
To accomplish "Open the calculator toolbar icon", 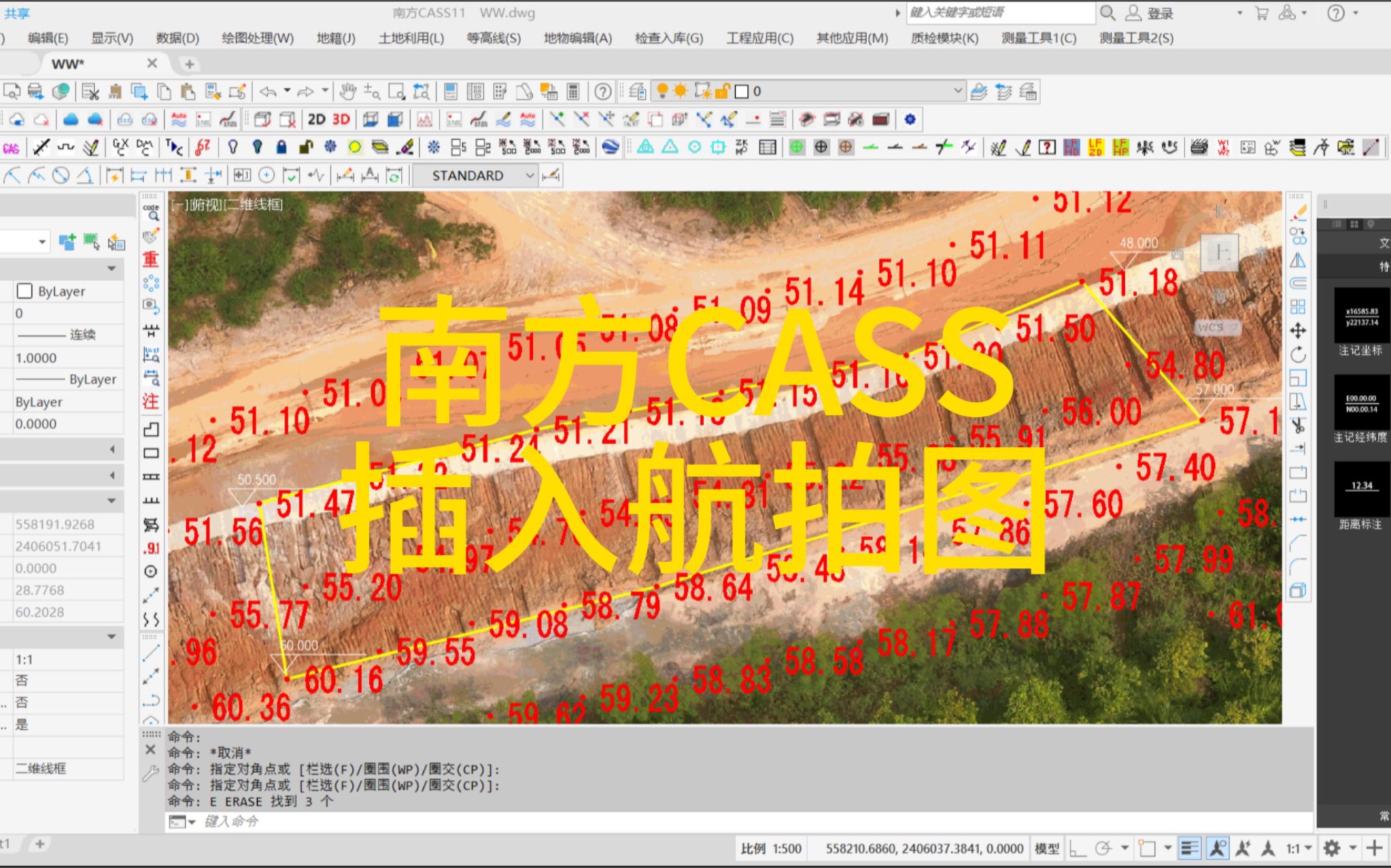I will pos(573,92).
